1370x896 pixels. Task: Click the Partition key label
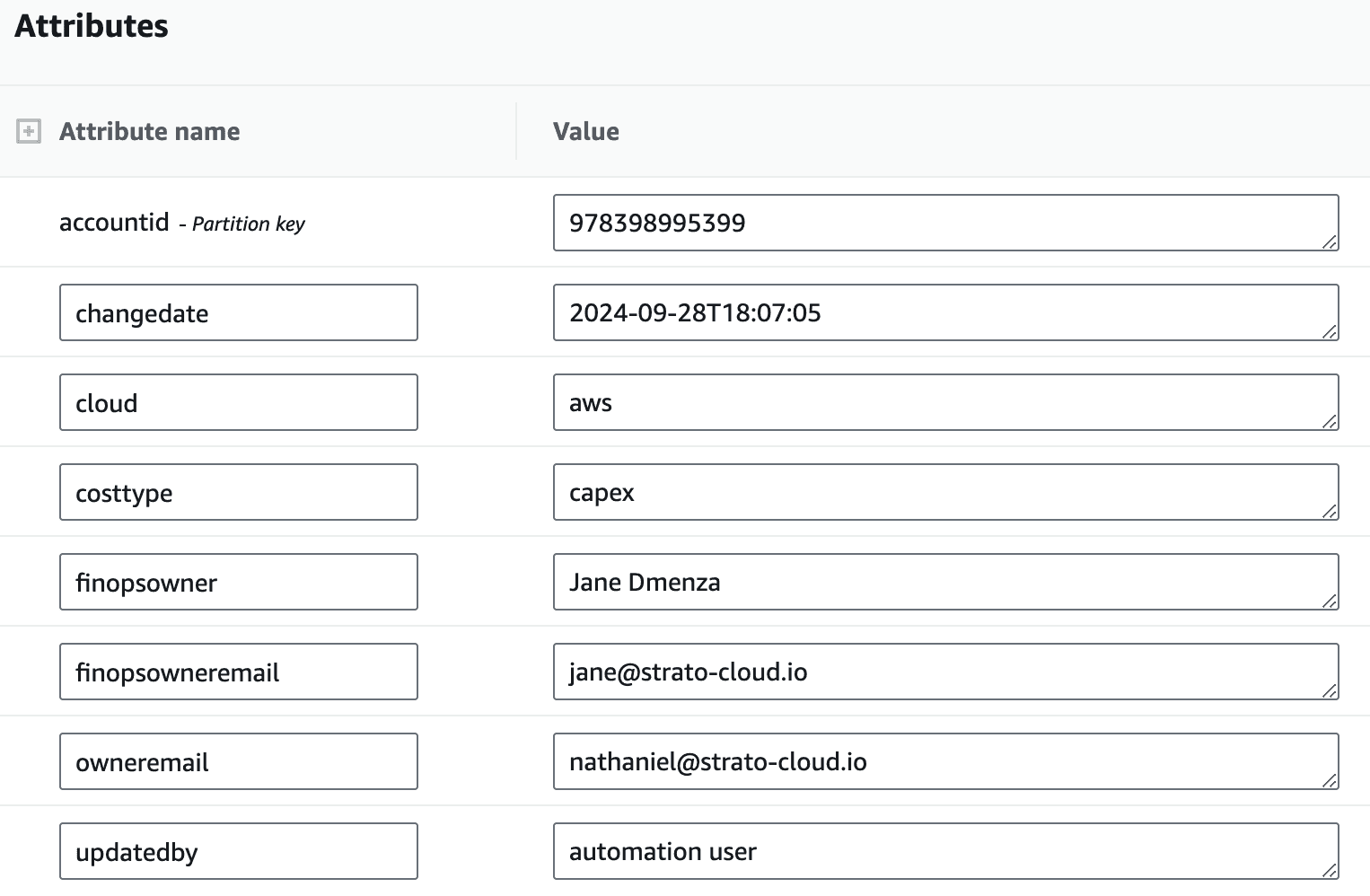(x=249, y=224)
